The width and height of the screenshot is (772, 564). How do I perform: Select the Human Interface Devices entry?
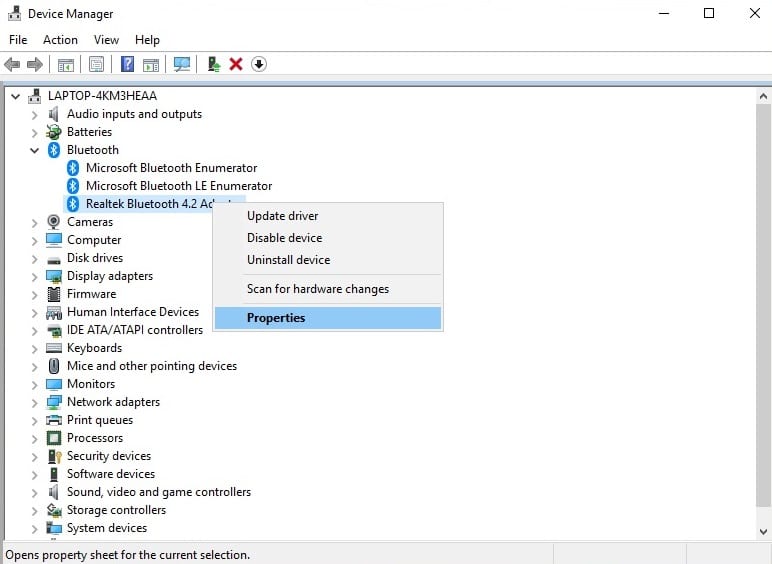[132, 312]
